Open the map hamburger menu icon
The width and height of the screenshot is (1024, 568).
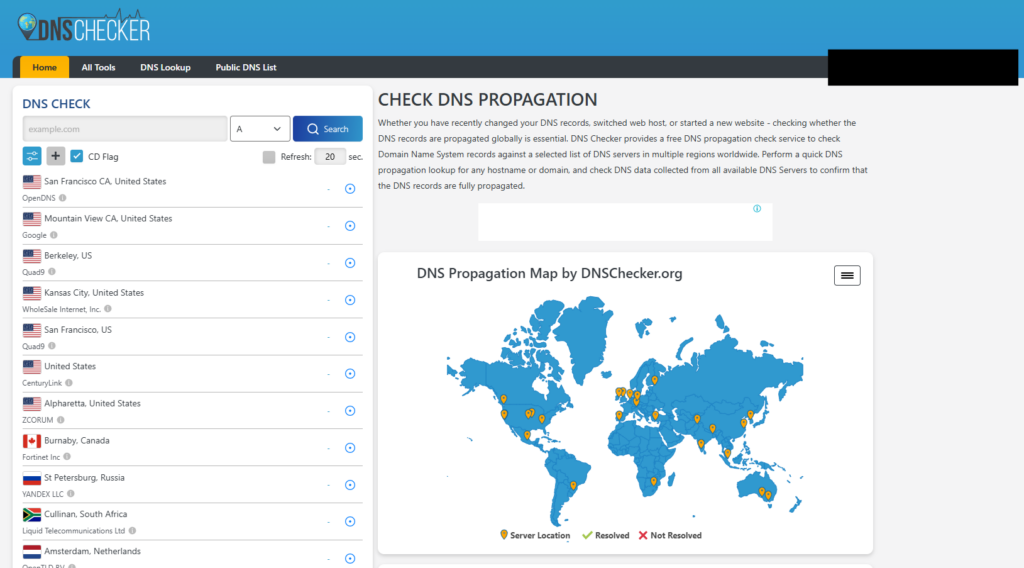point(847,275)
